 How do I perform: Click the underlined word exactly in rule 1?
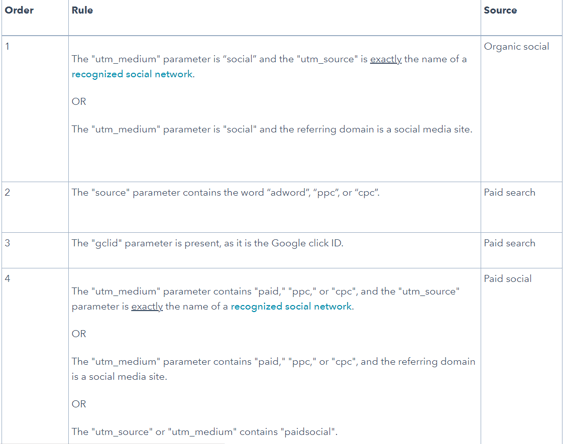coord(386,59)
